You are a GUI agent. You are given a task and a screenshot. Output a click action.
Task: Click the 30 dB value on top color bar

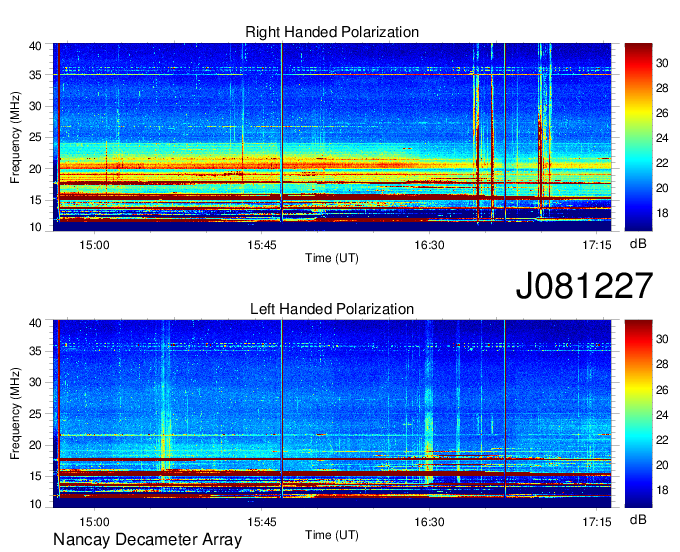tap(662, 63)
